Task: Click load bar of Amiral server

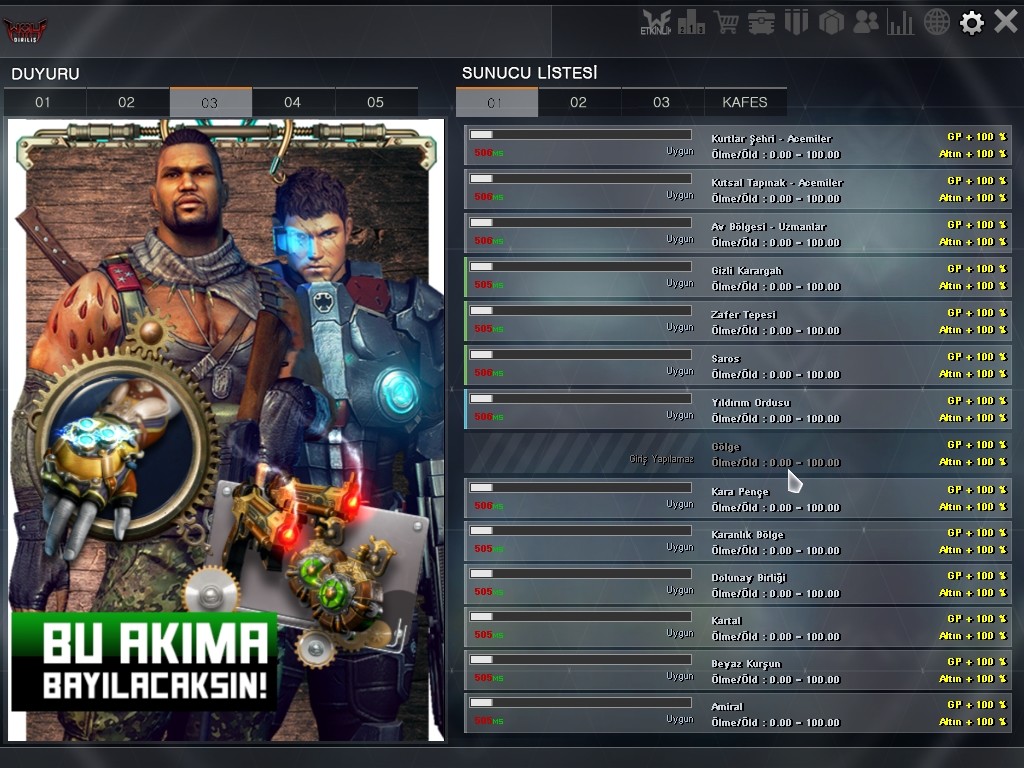Action: pyautogui.click(x=581, y=703)
